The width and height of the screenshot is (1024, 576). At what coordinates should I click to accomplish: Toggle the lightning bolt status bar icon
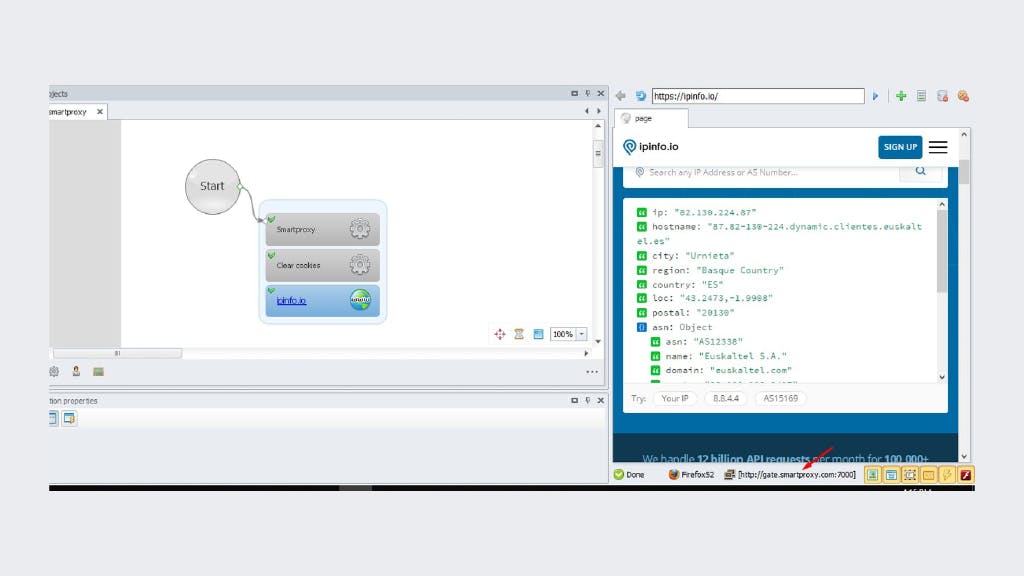(947, 475)
